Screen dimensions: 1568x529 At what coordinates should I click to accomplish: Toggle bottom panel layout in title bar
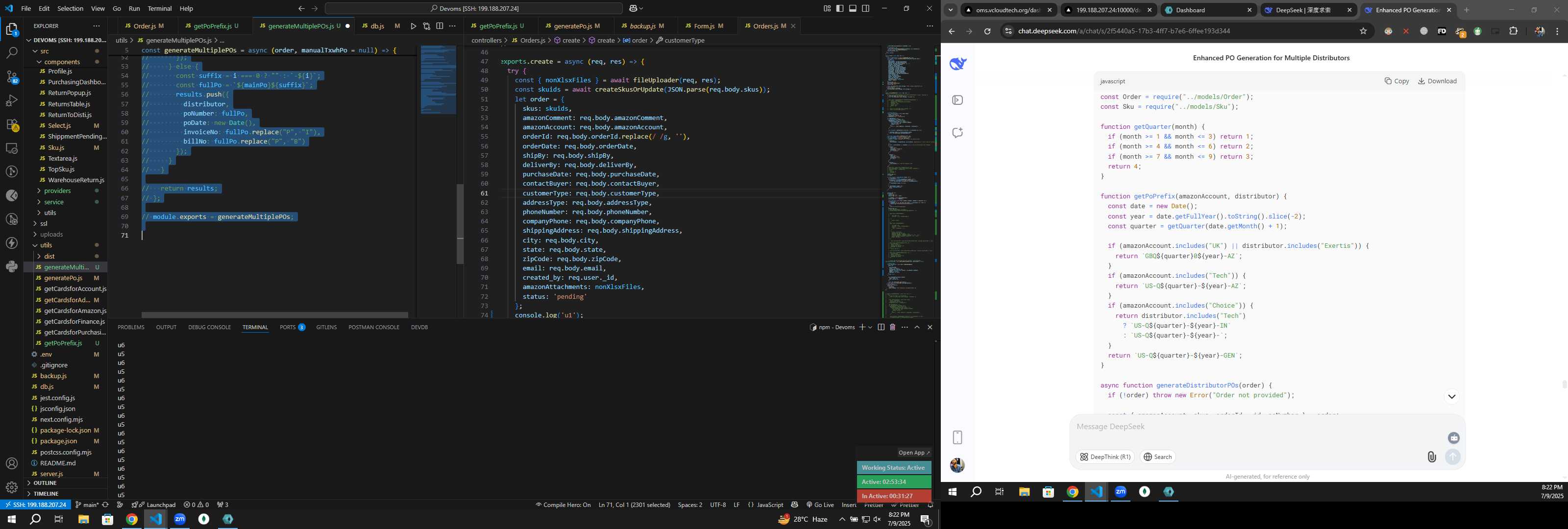pos(853,8)
